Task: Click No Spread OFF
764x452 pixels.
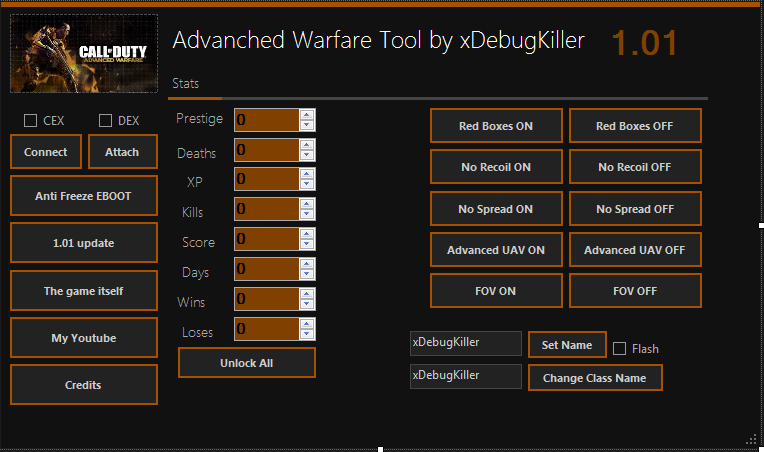Action: point(635,208)
